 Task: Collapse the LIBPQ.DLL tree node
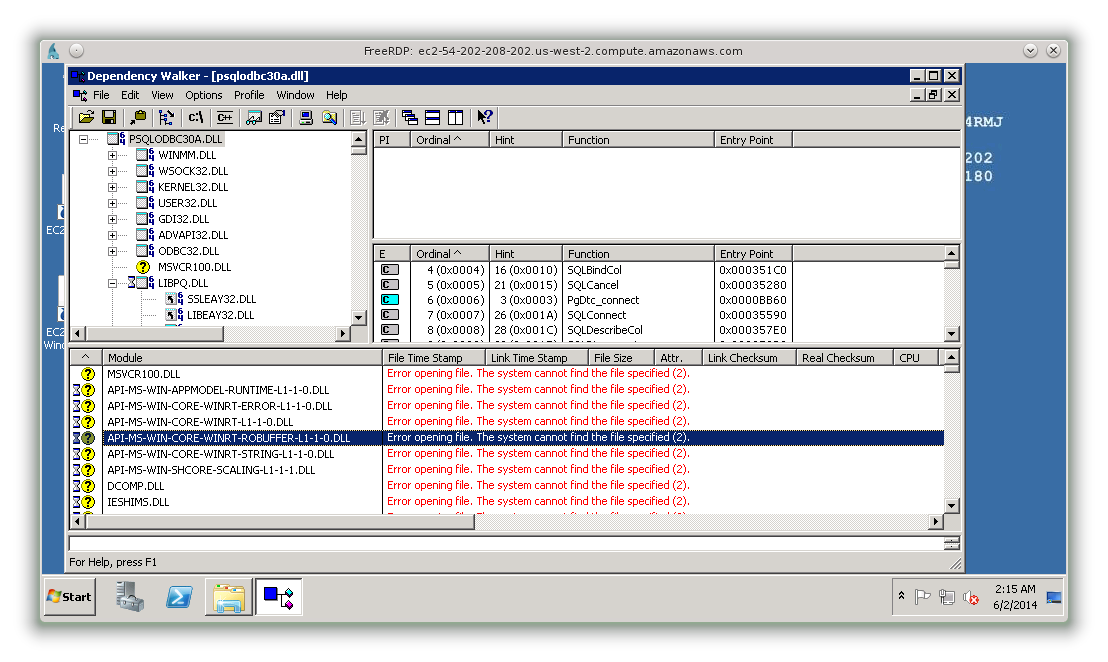pos(113,283)
